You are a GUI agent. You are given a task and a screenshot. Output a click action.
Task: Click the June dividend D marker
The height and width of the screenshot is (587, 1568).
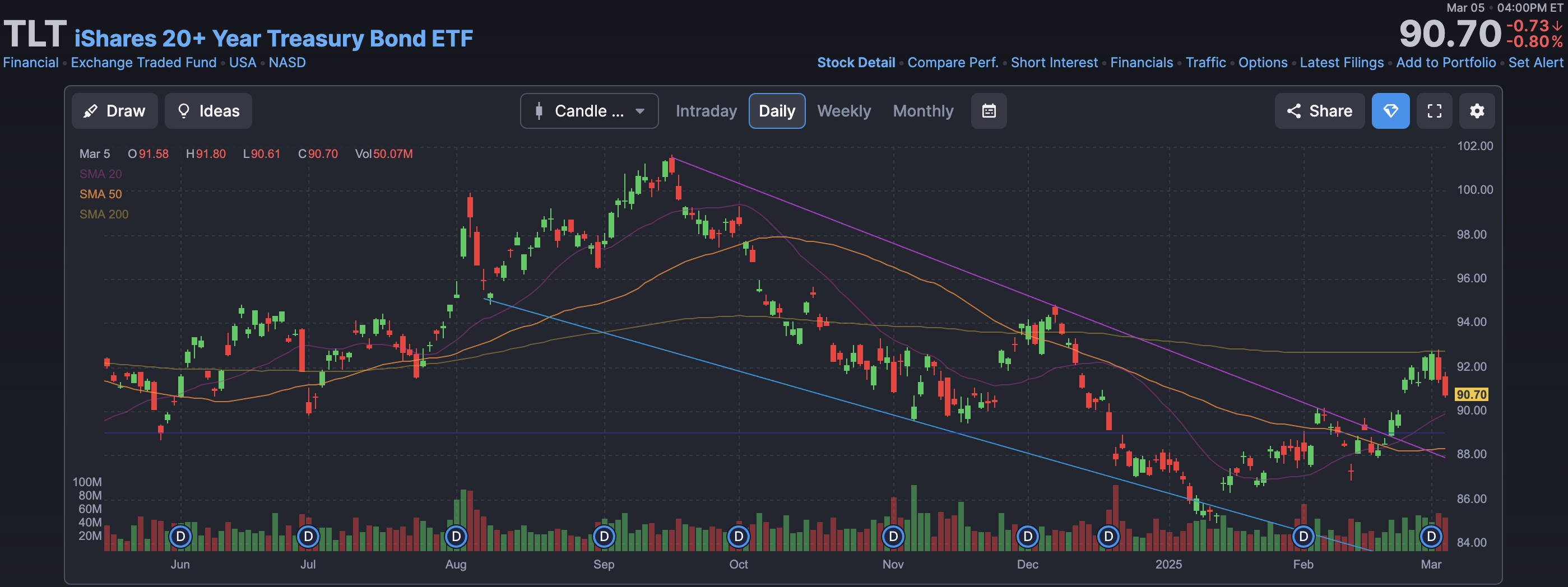(180, 537)
